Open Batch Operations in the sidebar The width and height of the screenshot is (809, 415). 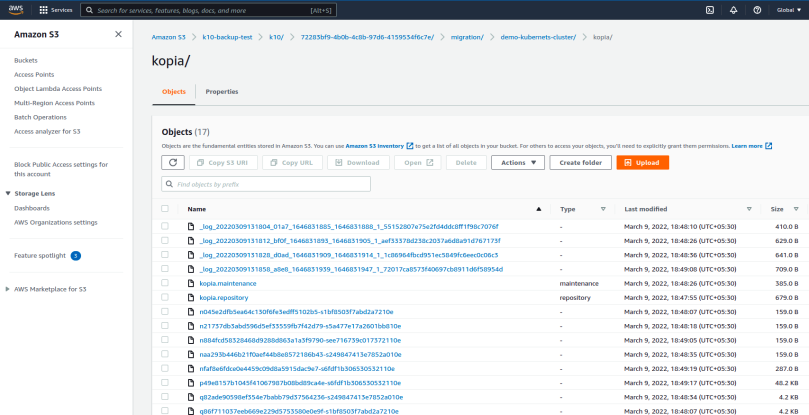pos(40,117)
